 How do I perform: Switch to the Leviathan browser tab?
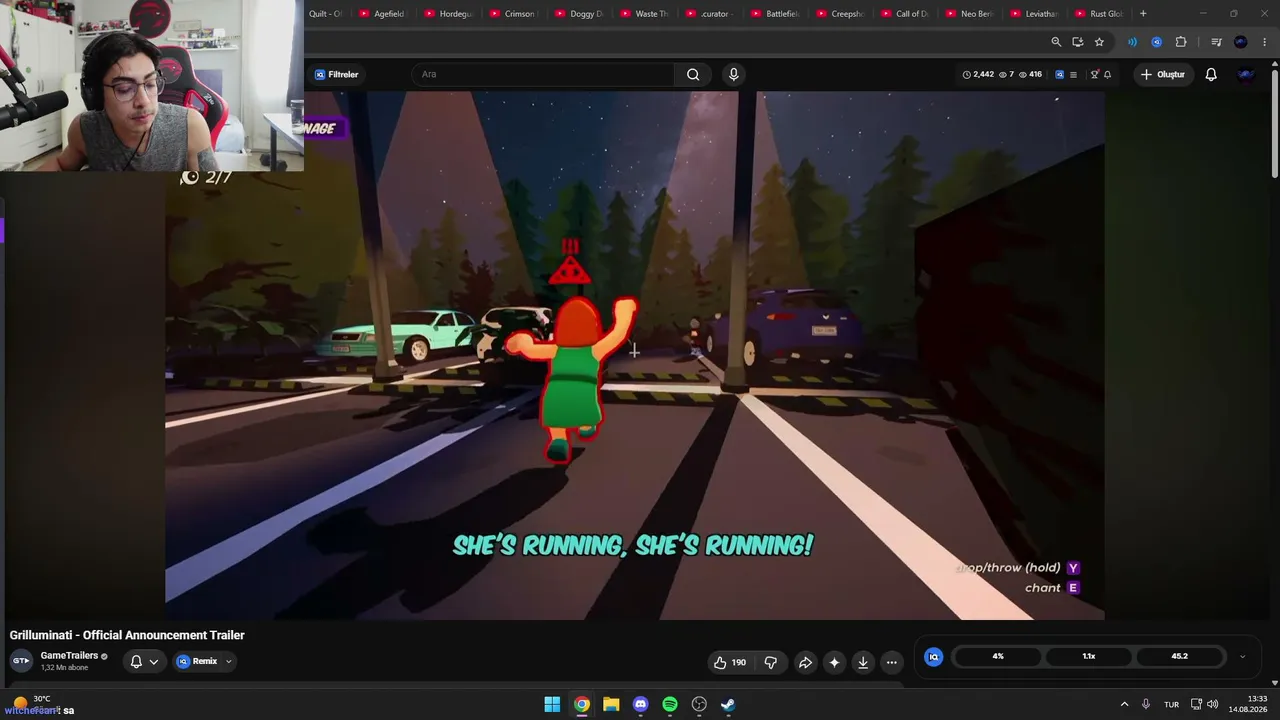coord(1035,14)
